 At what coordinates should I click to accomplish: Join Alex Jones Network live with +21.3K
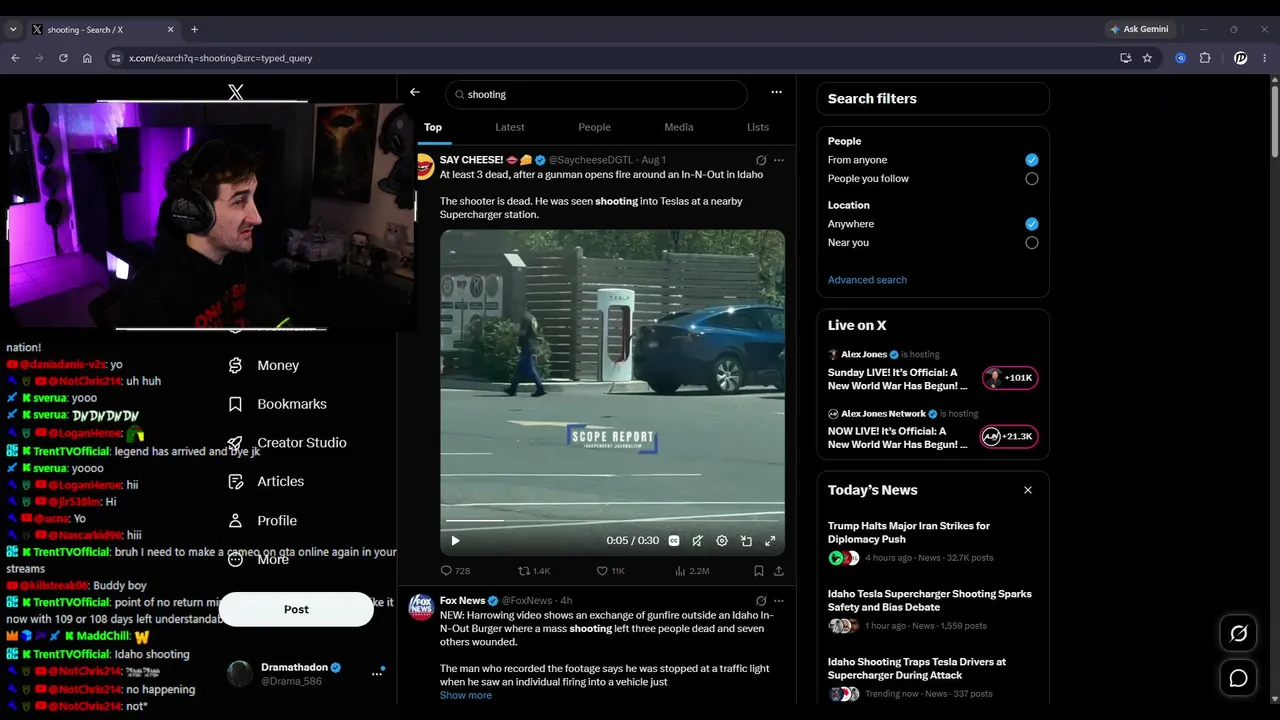click(x=1010, y=437)
